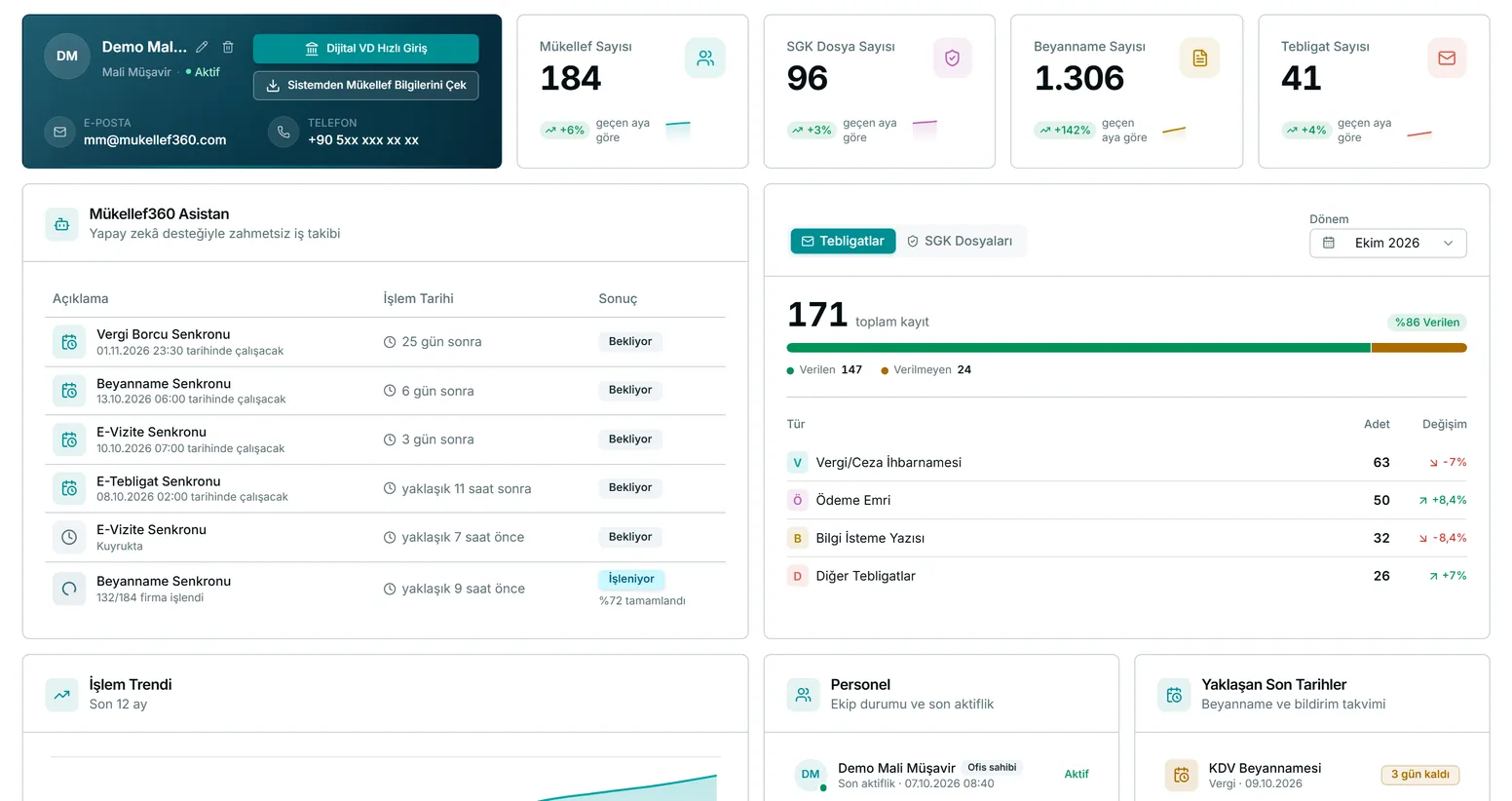The height and width of the screenshot is (801, 1512).
Task: Click the Ofis sahibi badge
Action: coord(992,768)
